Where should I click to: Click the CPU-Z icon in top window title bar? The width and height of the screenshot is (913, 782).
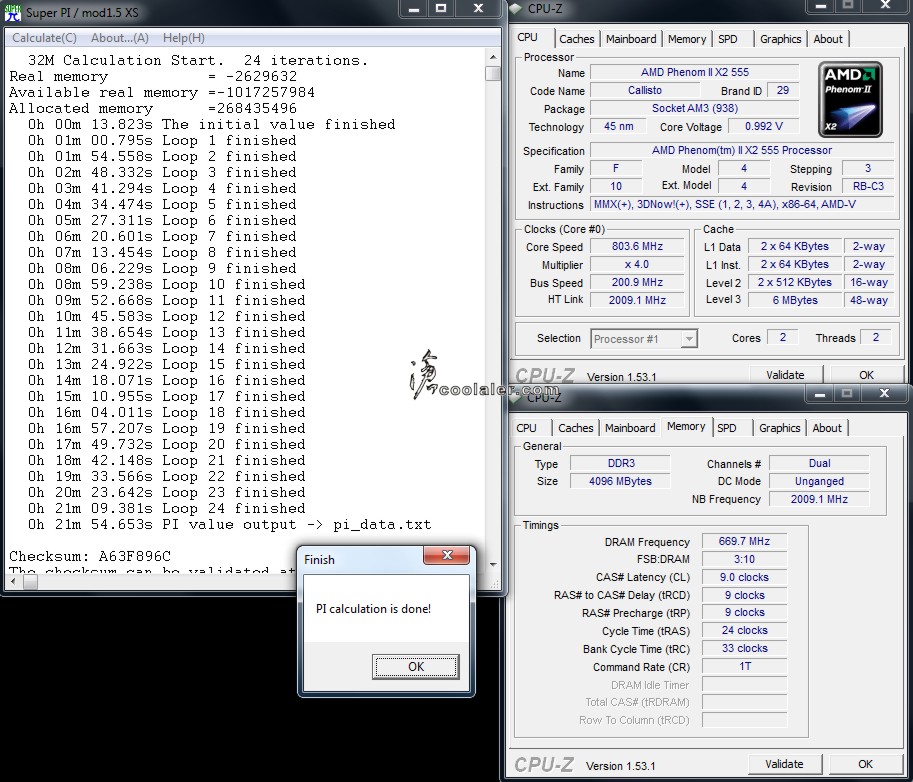click(x=516, y=10)
